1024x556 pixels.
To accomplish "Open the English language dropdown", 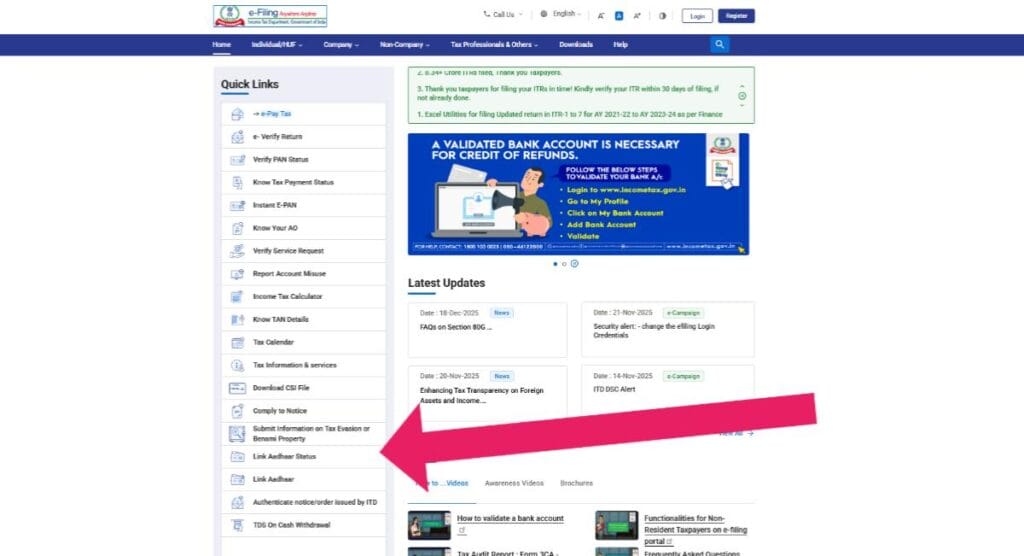I will pyautogui.click(x=562, y=15).
